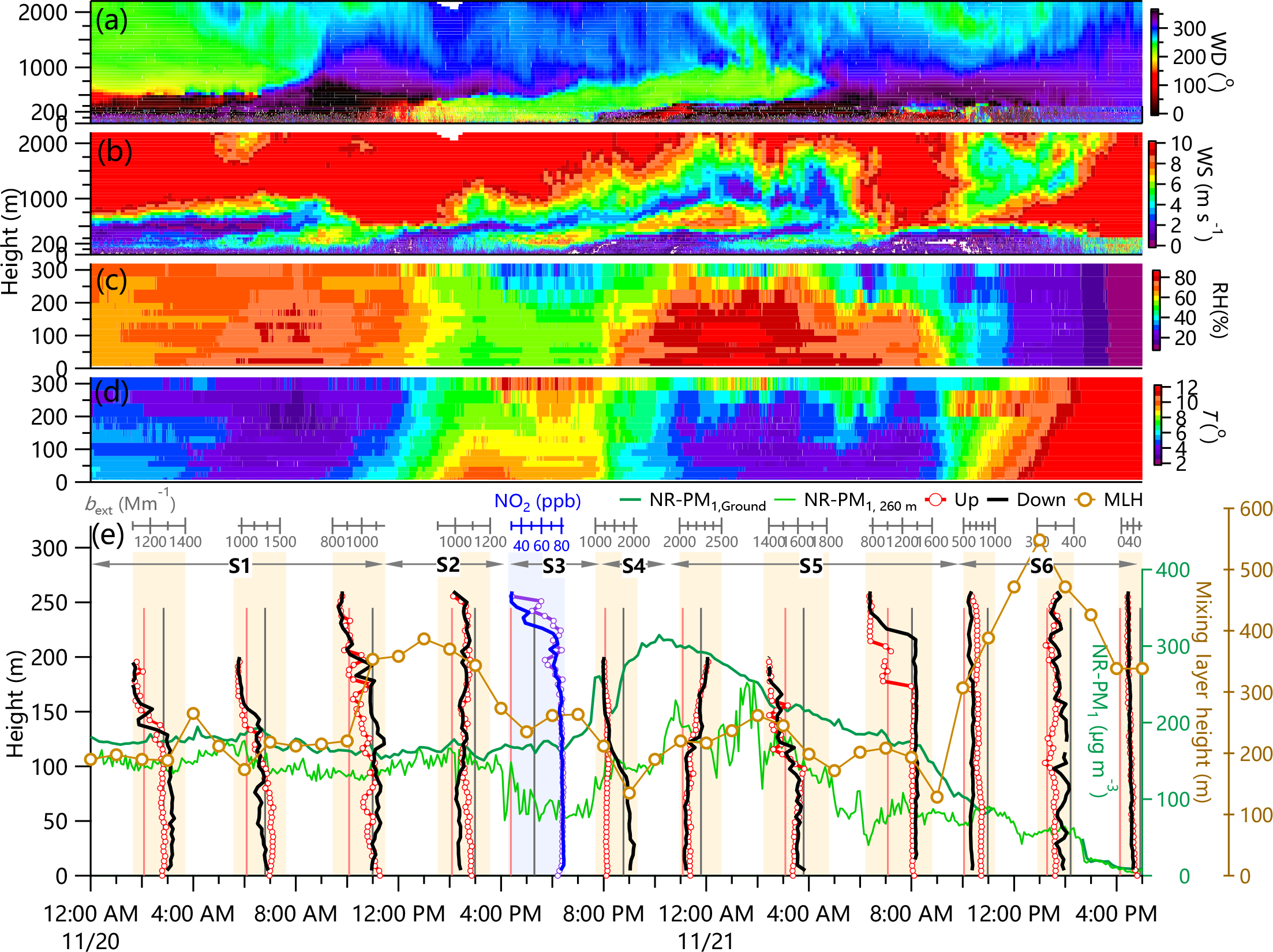Click the WS colorbar scale

(1152, 194)
